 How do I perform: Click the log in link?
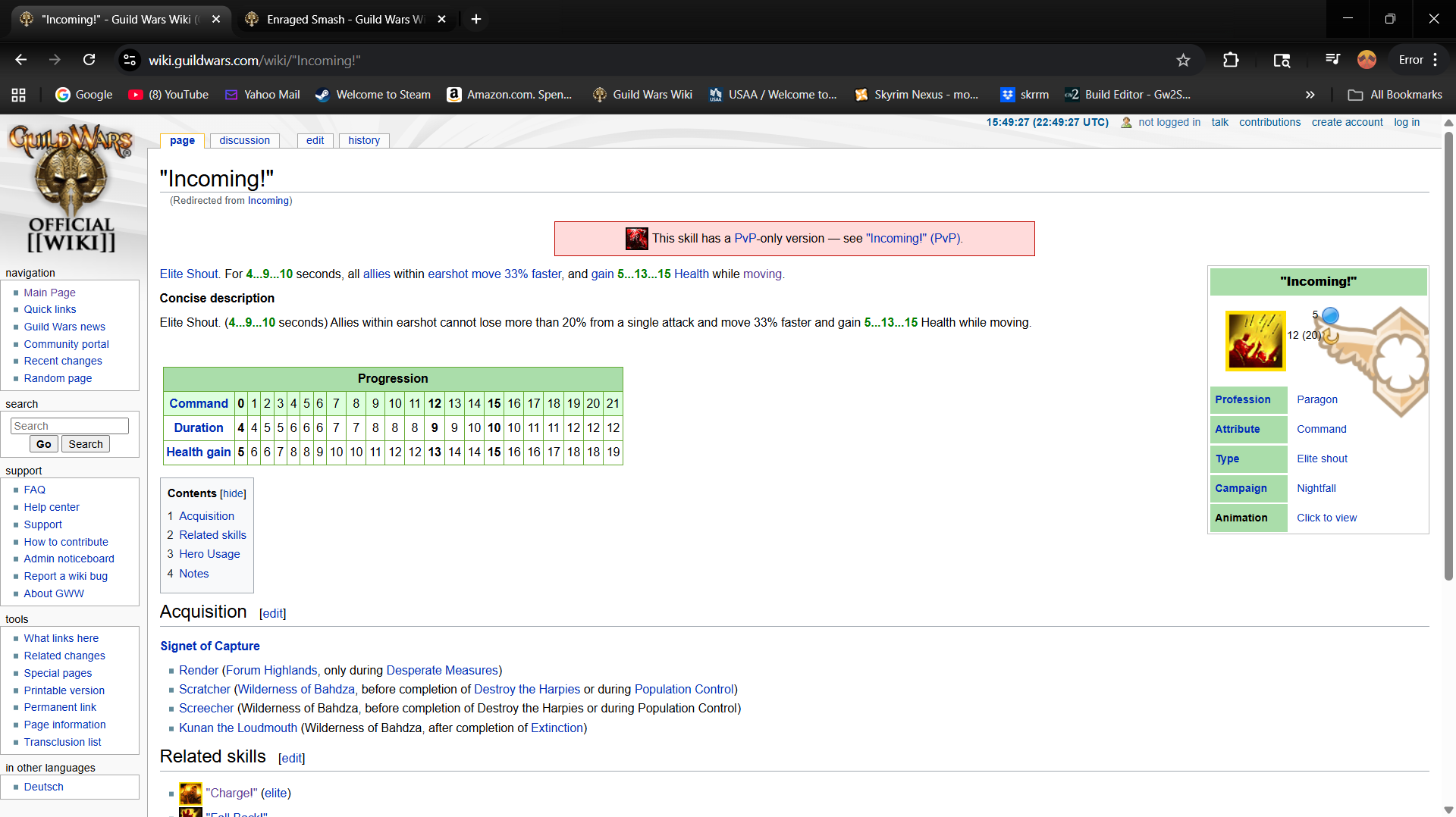pos(1407,122)
